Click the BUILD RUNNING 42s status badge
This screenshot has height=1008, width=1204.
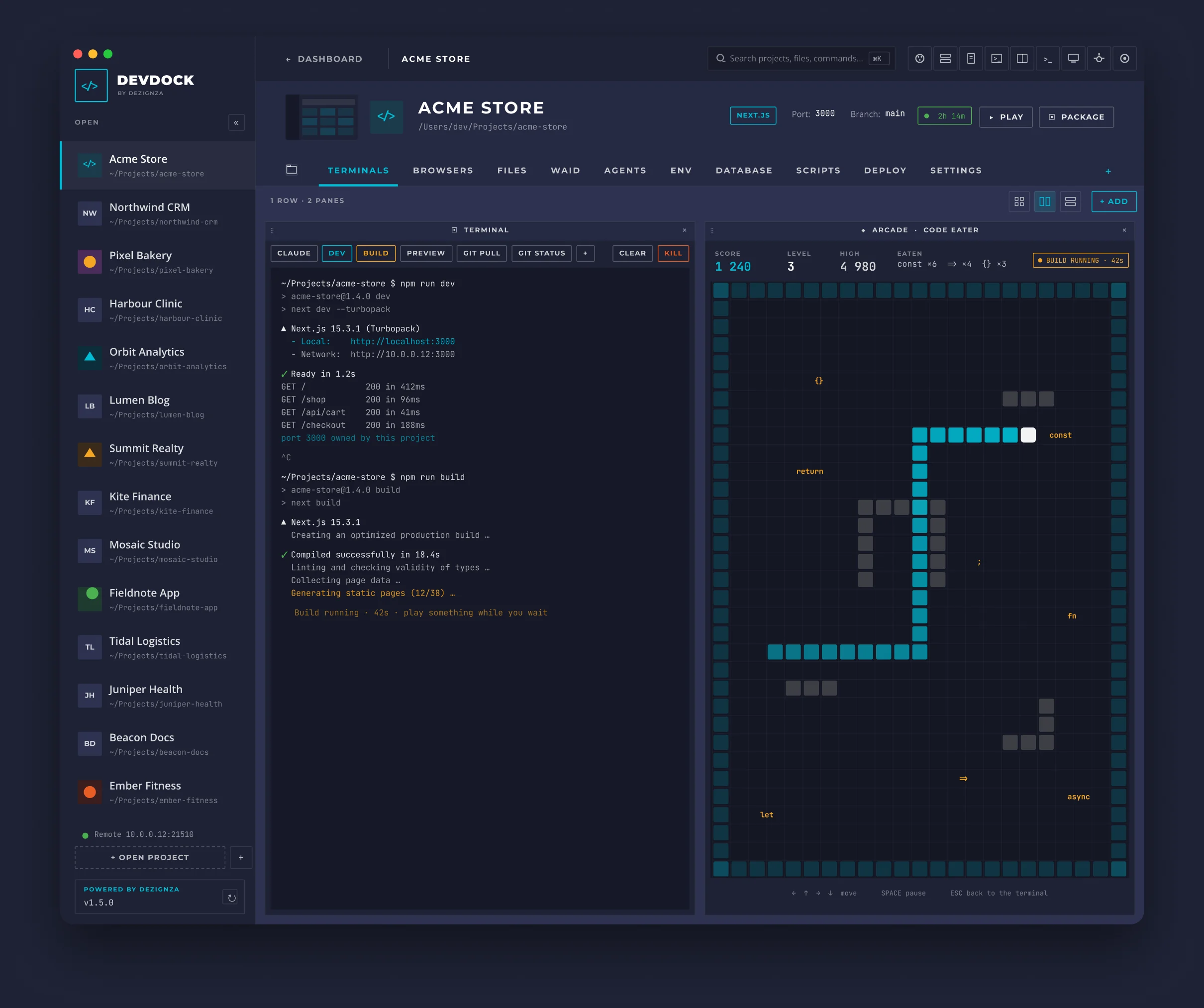click(1081, 260)
